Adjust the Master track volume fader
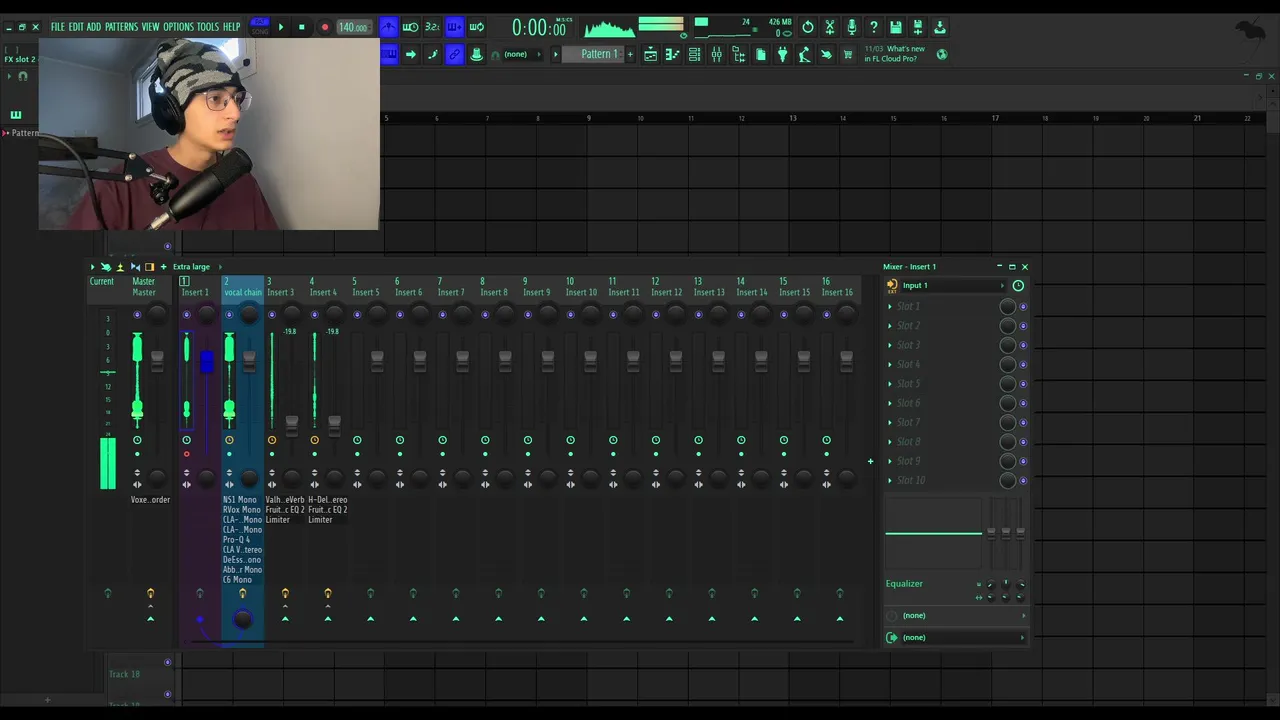The width and height of the screenshot is (1280, 720). click(x=157, y=362)
